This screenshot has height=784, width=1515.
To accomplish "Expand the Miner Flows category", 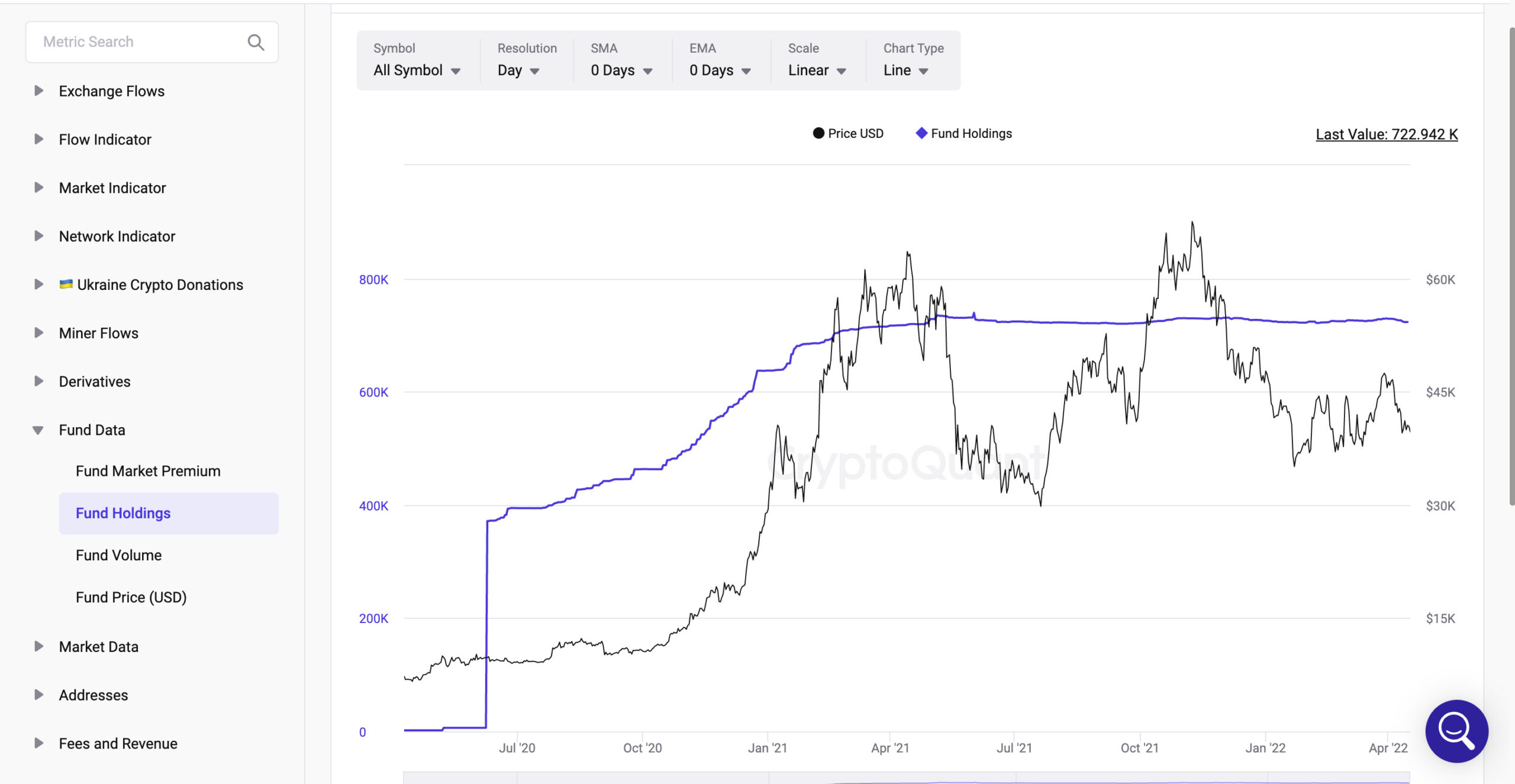I will point(39,333).
